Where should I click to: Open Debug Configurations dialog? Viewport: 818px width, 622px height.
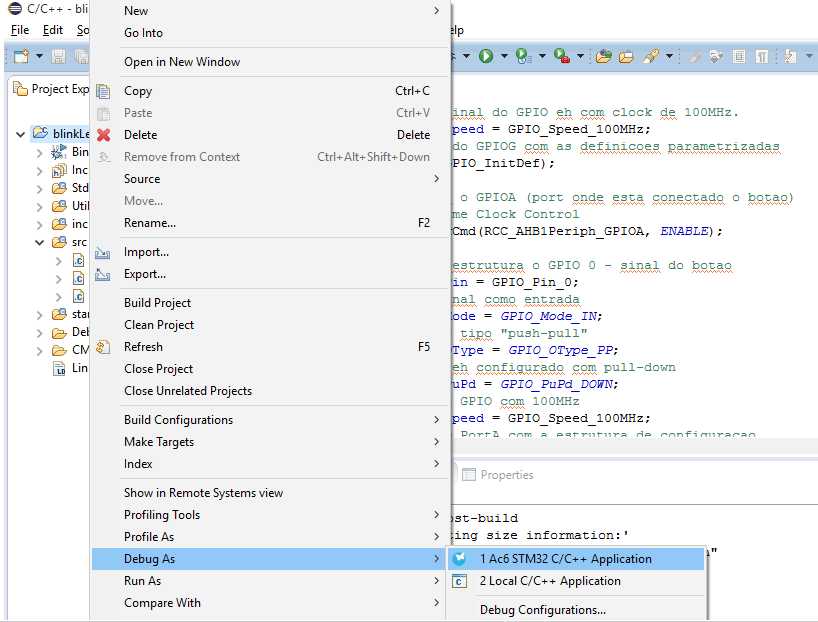click(x=542, y=610)
